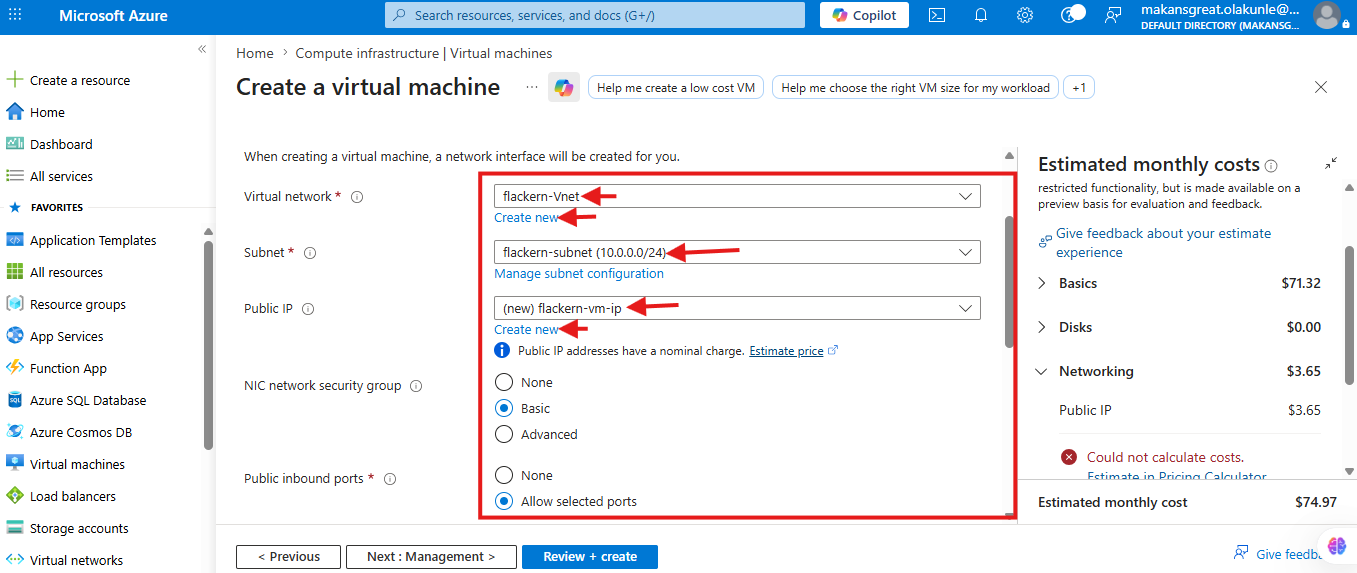Open the Cloud Shell icon in top bar
This screenshot has width=1357, height=573.
937,15
